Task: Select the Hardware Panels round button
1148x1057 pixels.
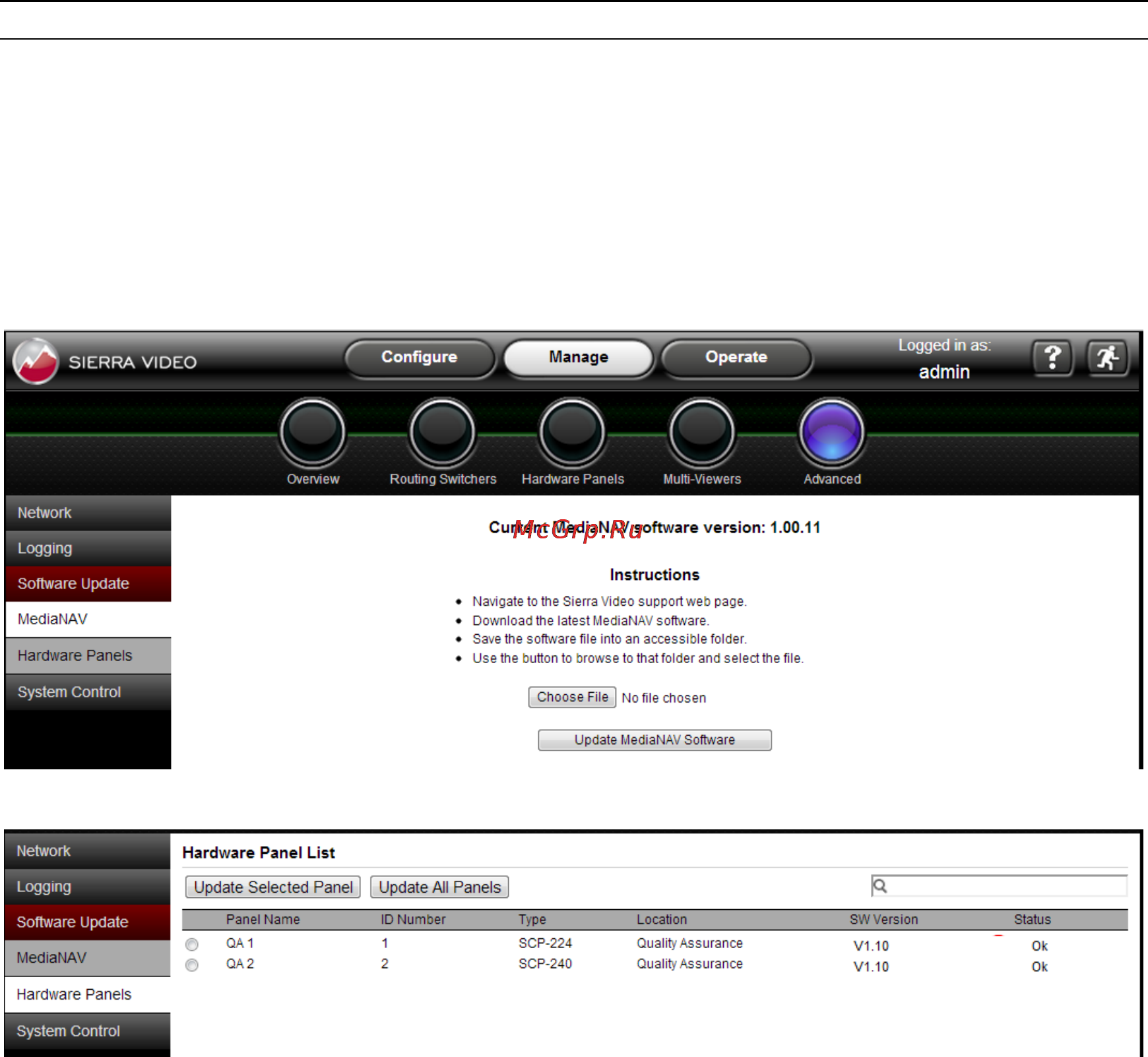Action: click(572, 432)
